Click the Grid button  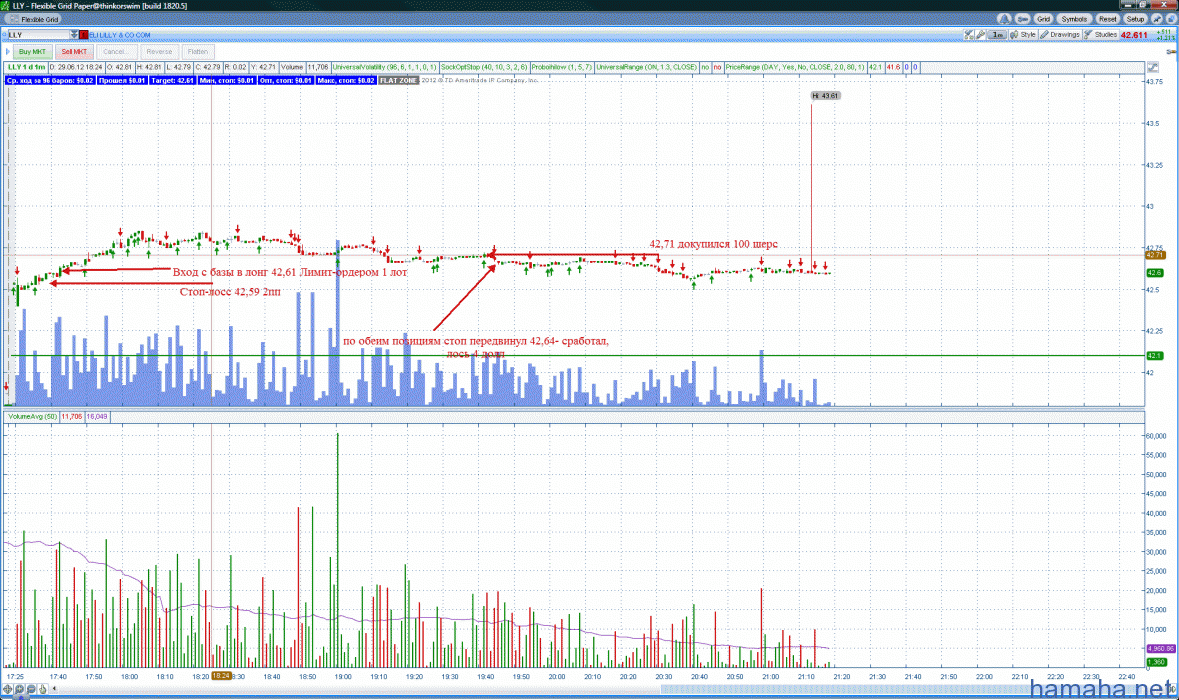(x=1043, y=19)
